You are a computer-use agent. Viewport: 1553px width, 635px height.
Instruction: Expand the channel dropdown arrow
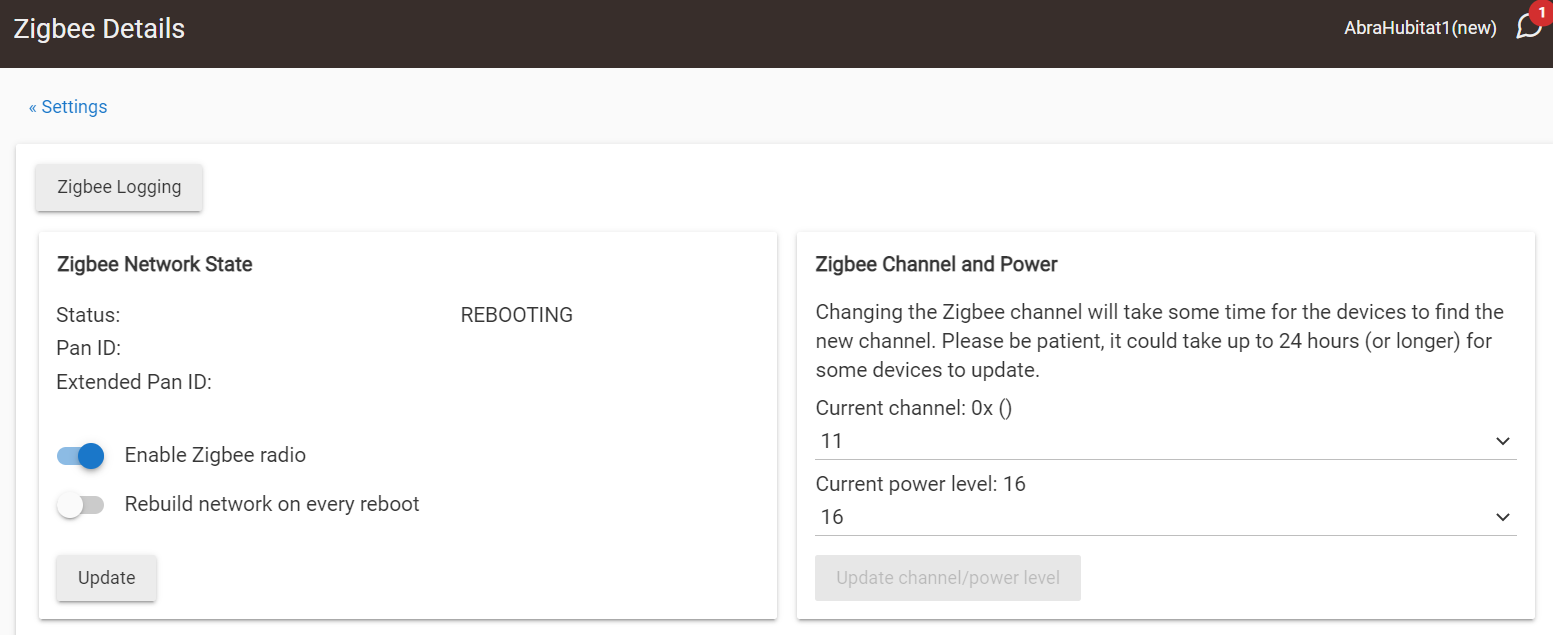coord(1502,441)
